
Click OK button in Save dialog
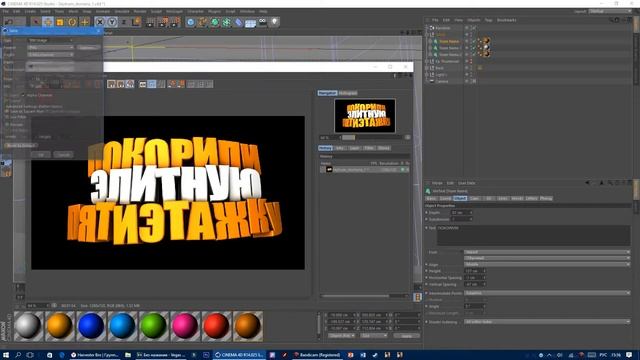click(x=41, y=155)
